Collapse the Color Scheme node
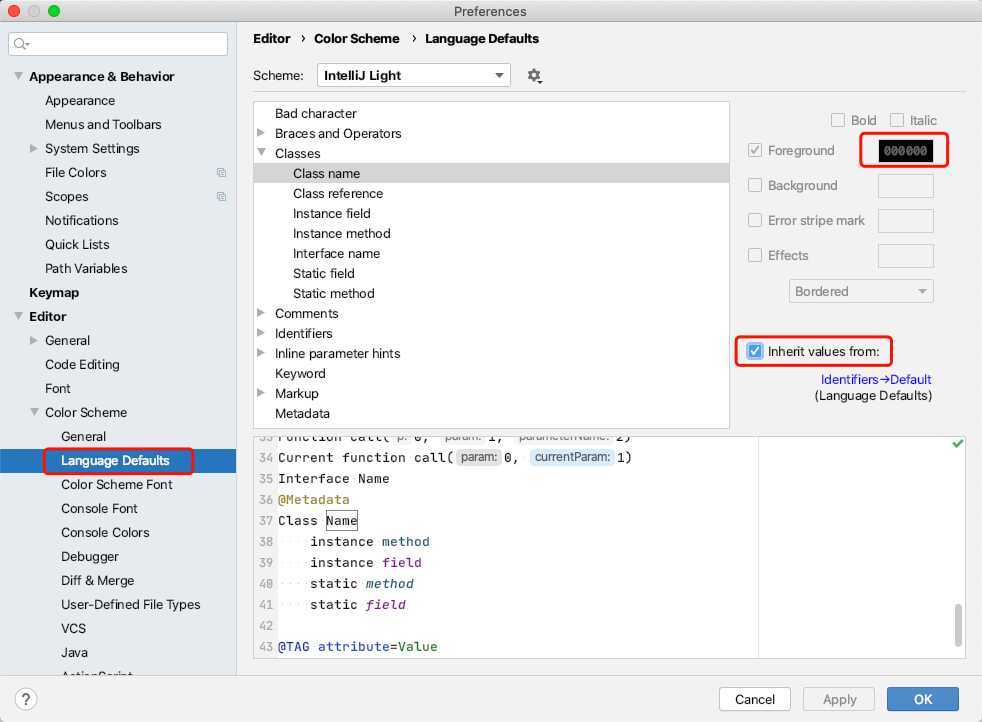This screenshot has height=722, width=982. pos(34,412)
